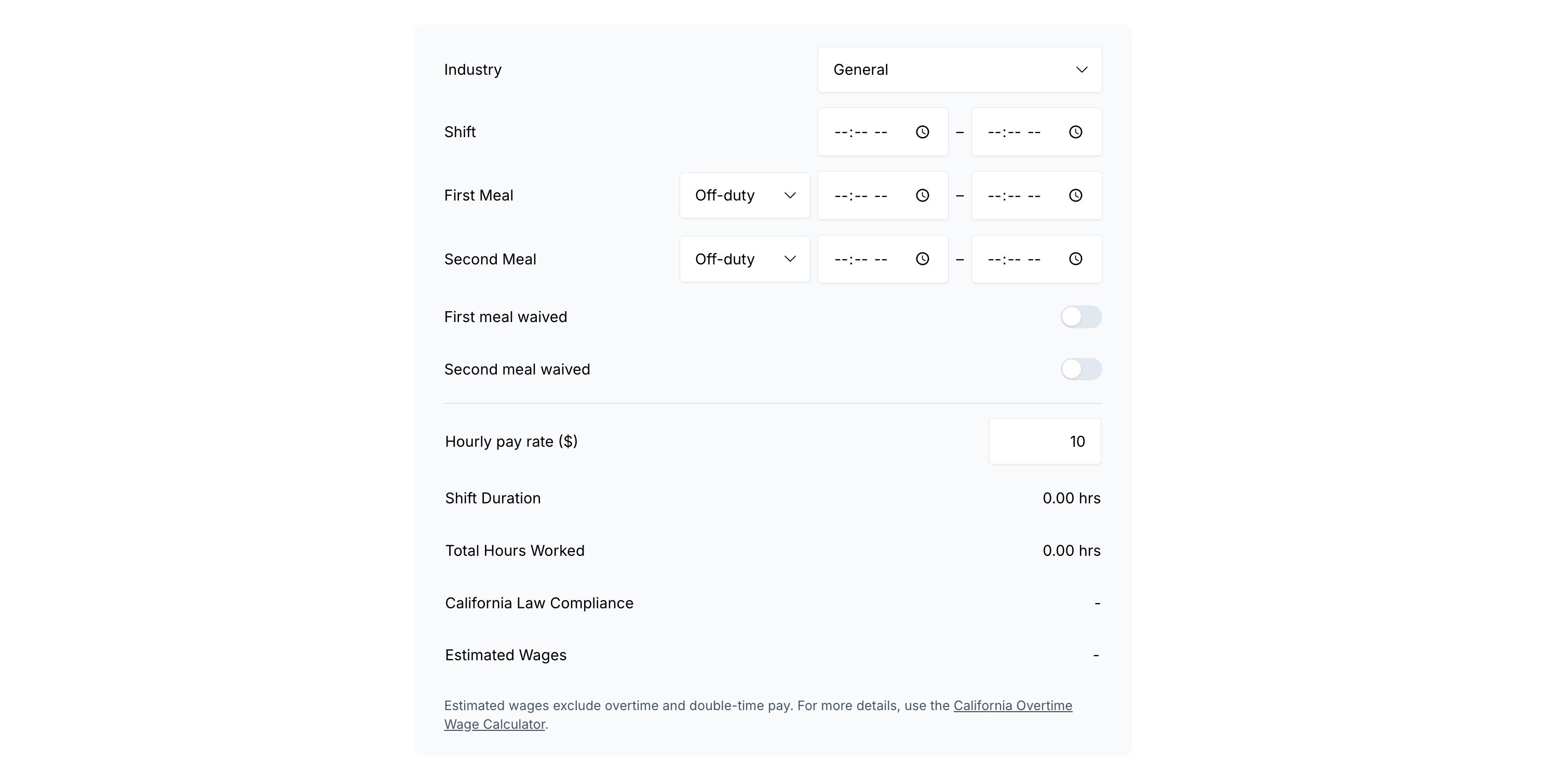This screenshot has height=774, width=1568.
Task: Open the clock picker for shift start time
Action: tap(922, 131)
